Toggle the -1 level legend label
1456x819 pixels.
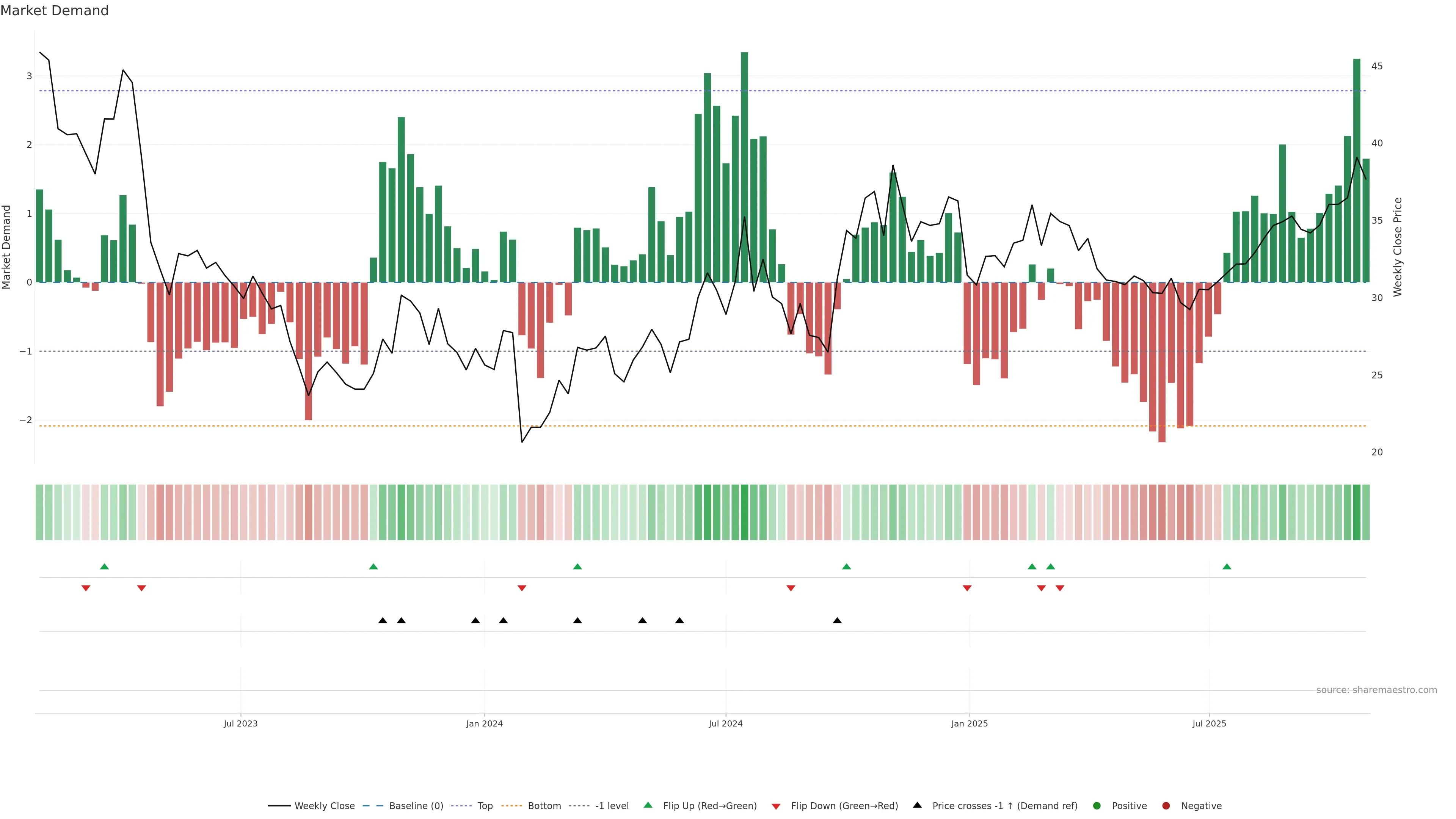click(612, 805)
